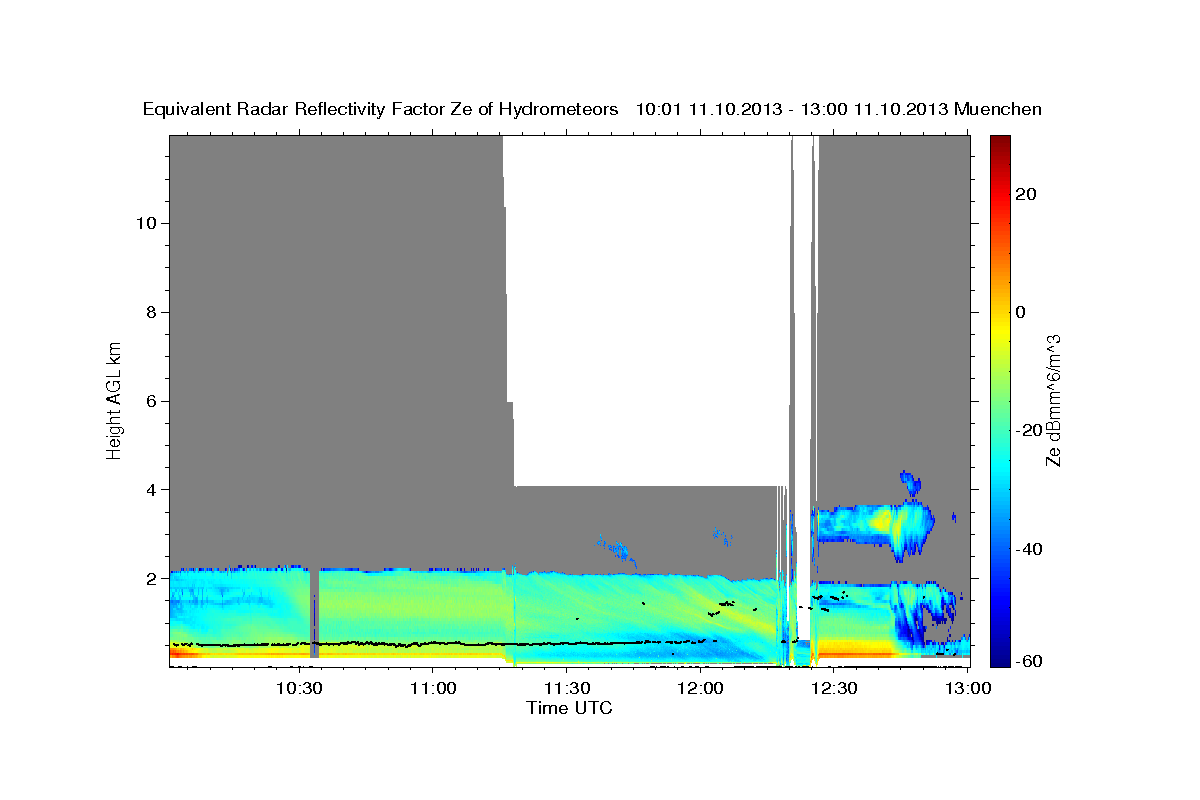Click the '10:30' time tick label
Screen dimensions: 1200x800
pyautogui.click(x=299, y=689)
